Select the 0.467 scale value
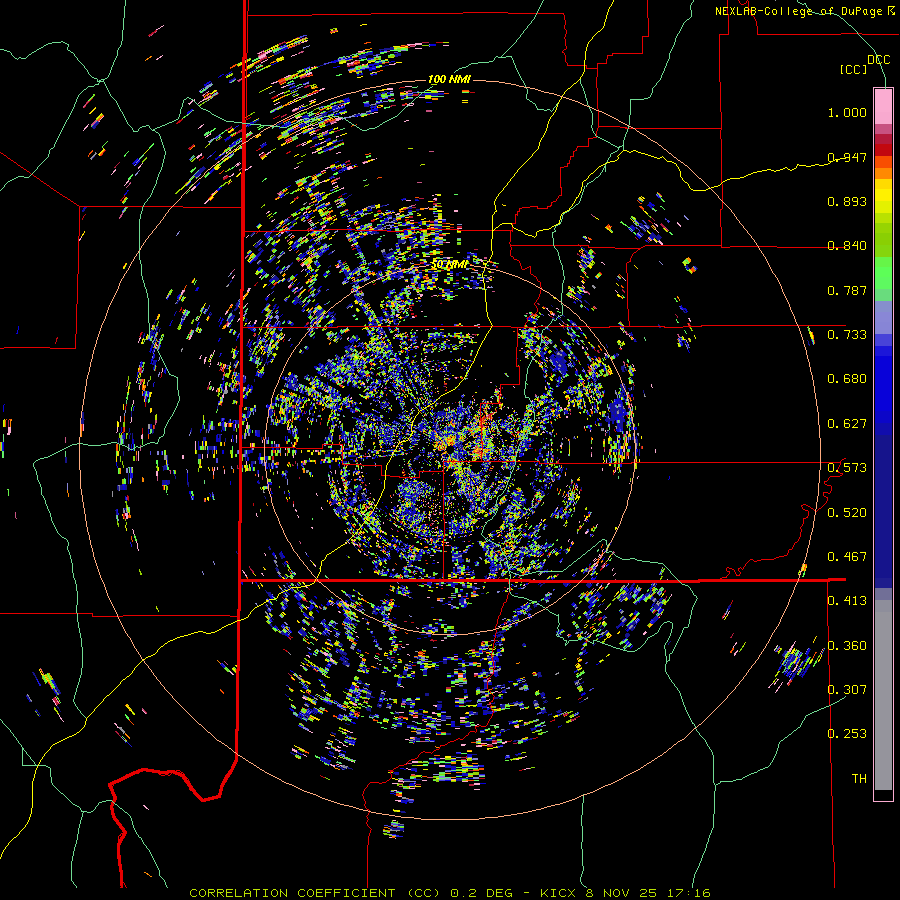The height and width of the screenshot is (900, 900). click(847, 557)
